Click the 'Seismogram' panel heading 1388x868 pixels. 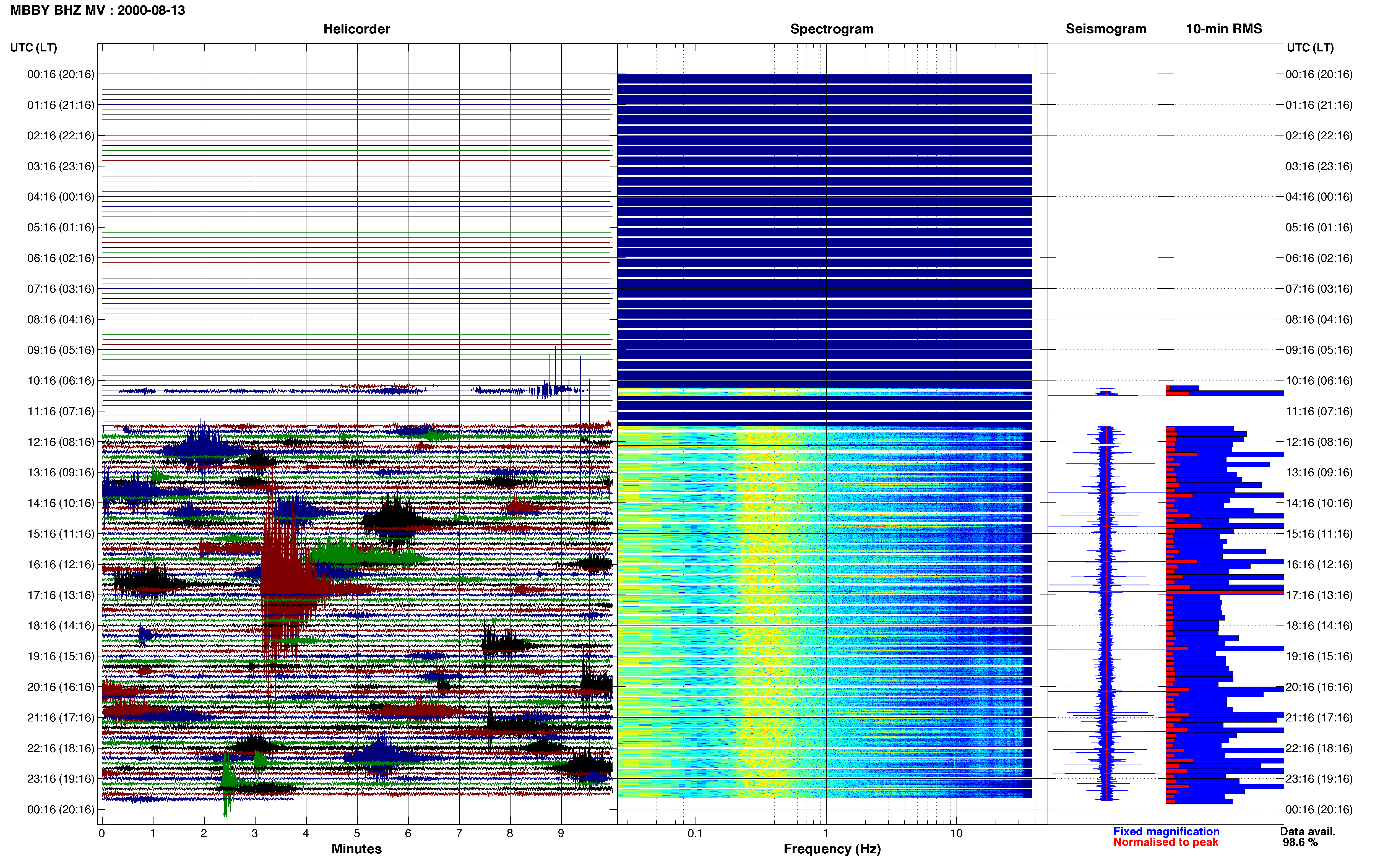tap(1106, 29)
